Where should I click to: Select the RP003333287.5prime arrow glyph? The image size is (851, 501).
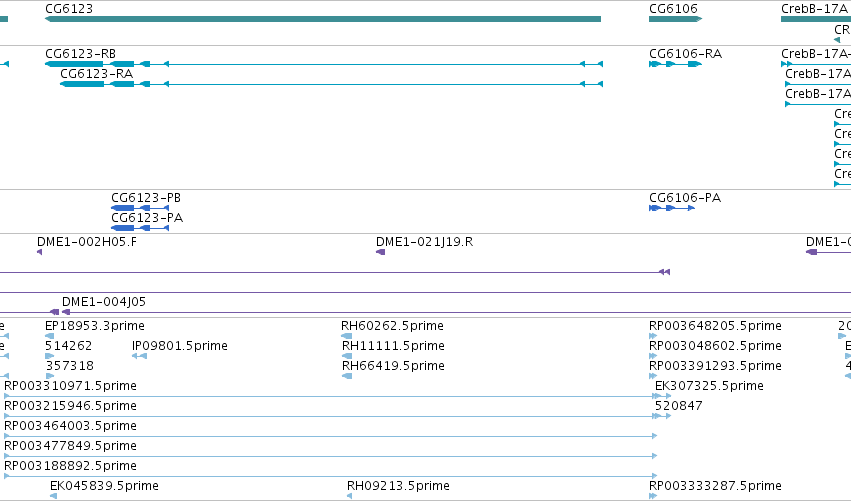pyautogui.click(x=653, y=496)
